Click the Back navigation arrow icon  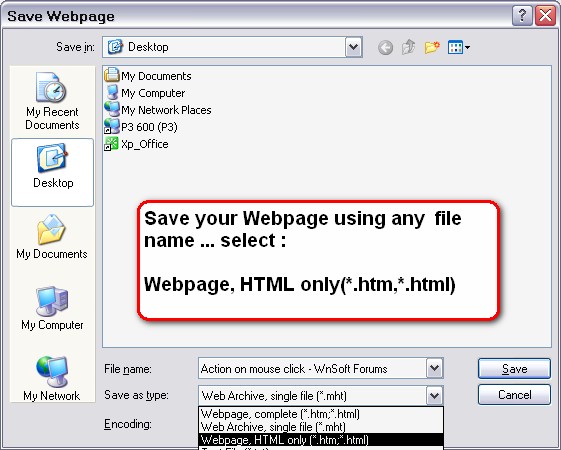point(385,47)
